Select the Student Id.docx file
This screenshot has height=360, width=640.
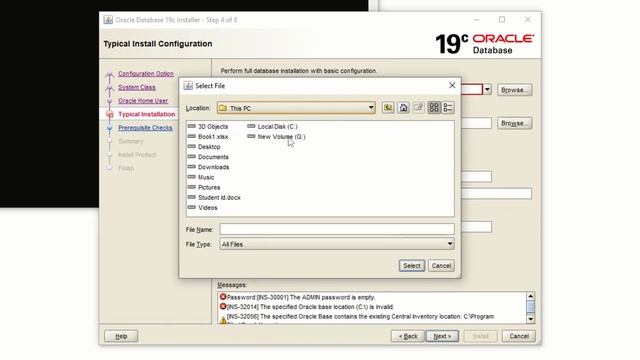coord(219,198)
